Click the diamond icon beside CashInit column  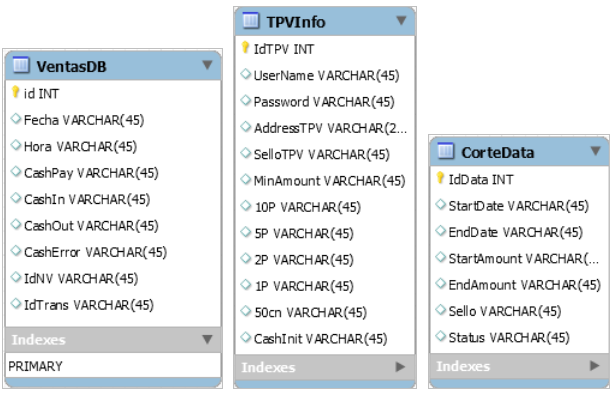point(246,337)
